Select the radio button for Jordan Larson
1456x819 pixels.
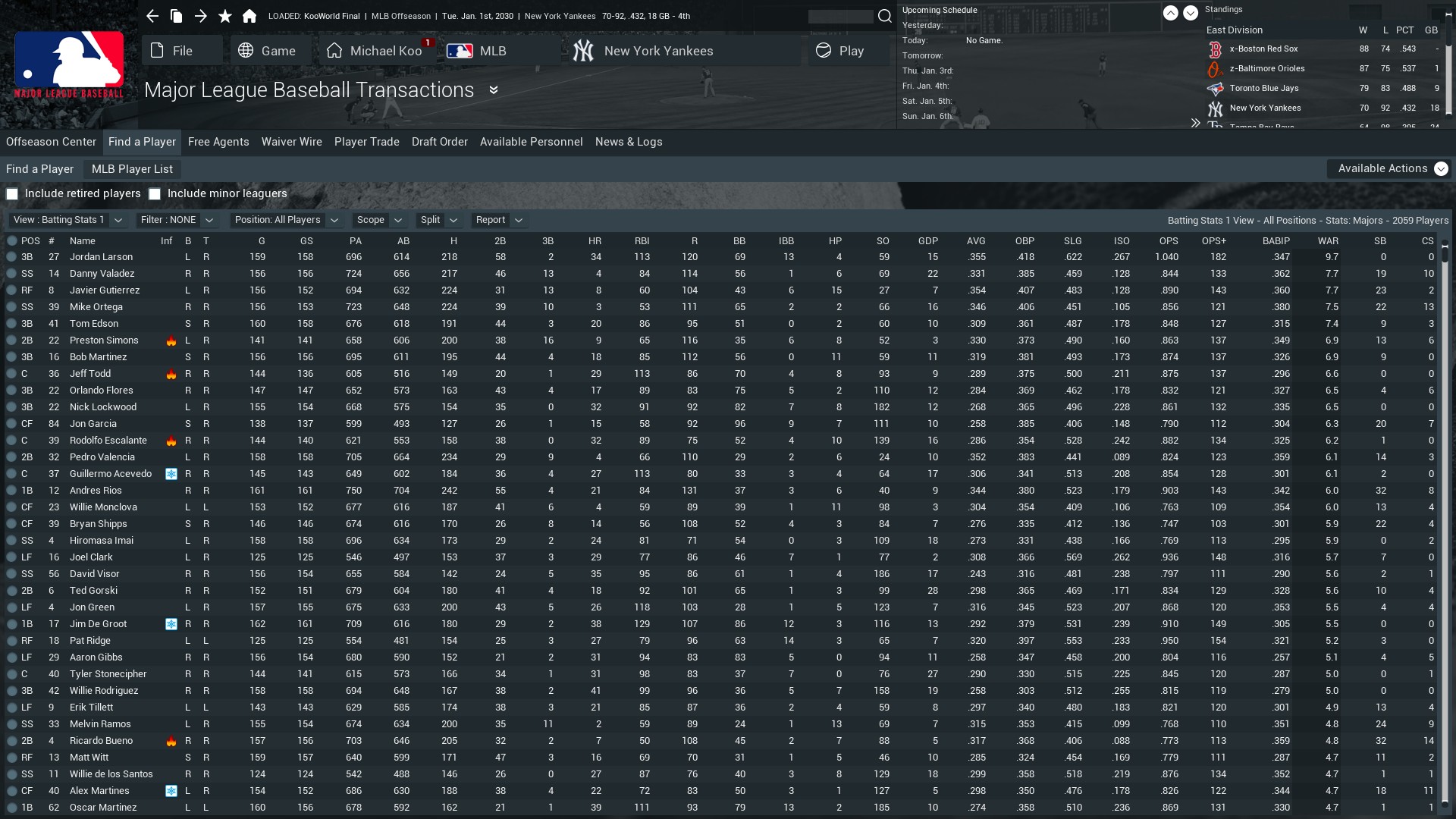pyautogui.click(x=11, y=257)
